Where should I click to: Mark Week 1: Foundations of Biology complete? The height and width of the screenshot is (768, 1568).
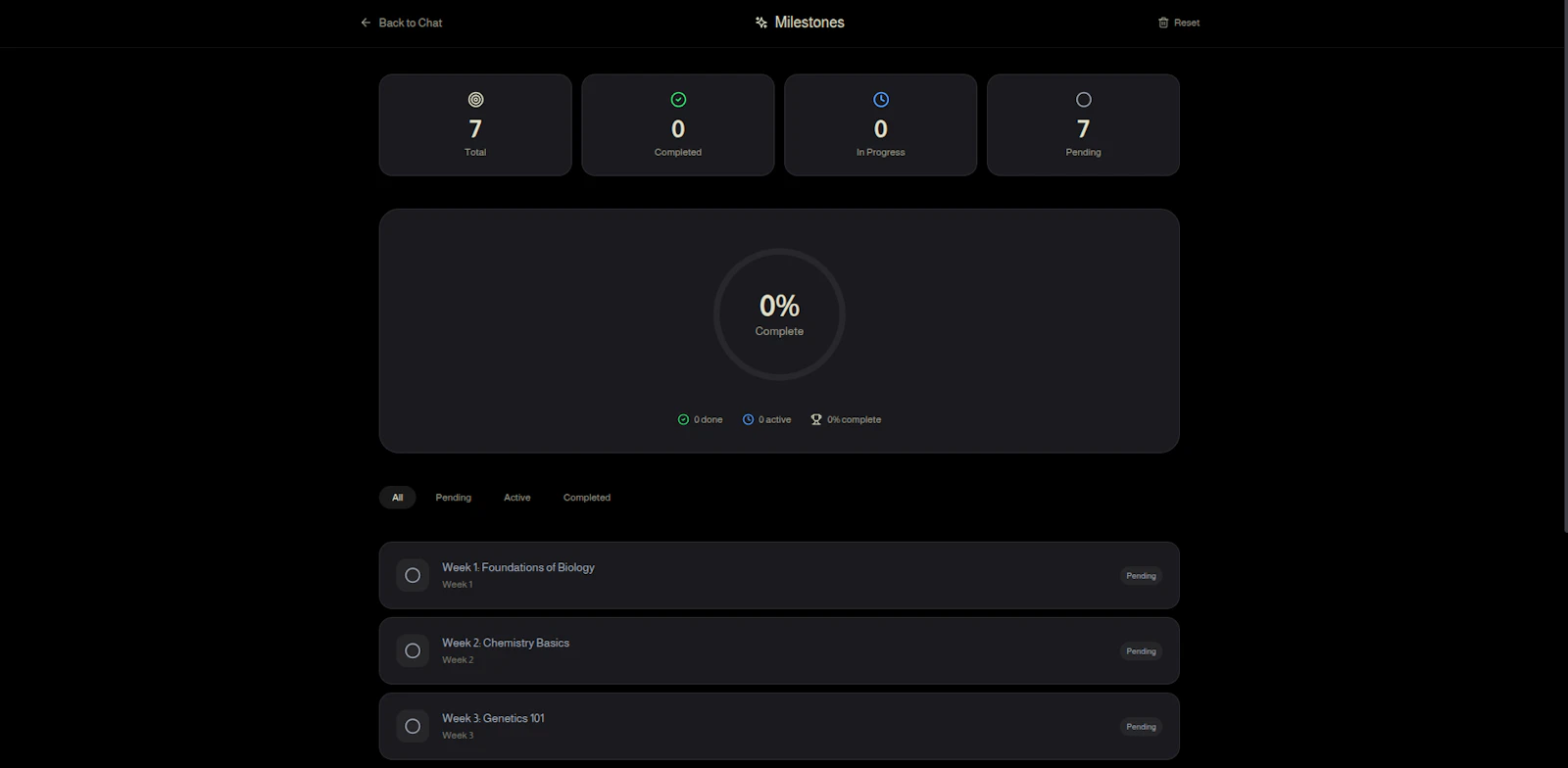pos(413,575)
